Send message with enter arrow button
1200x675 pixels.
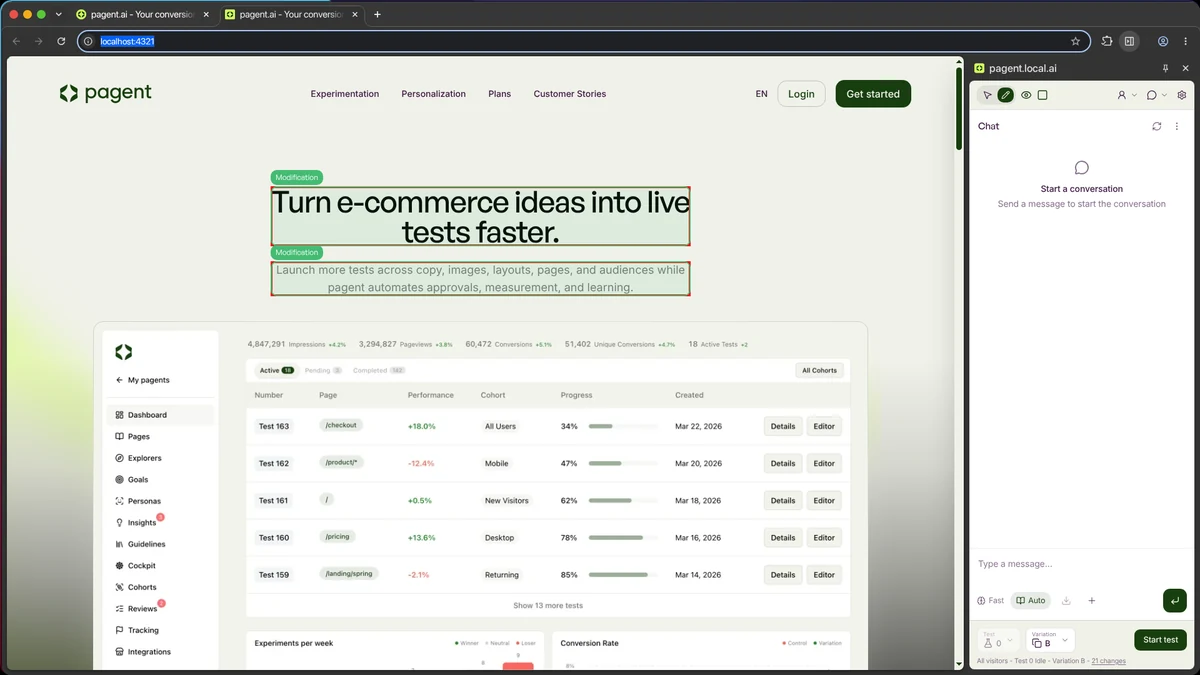tap(1174, 600)
